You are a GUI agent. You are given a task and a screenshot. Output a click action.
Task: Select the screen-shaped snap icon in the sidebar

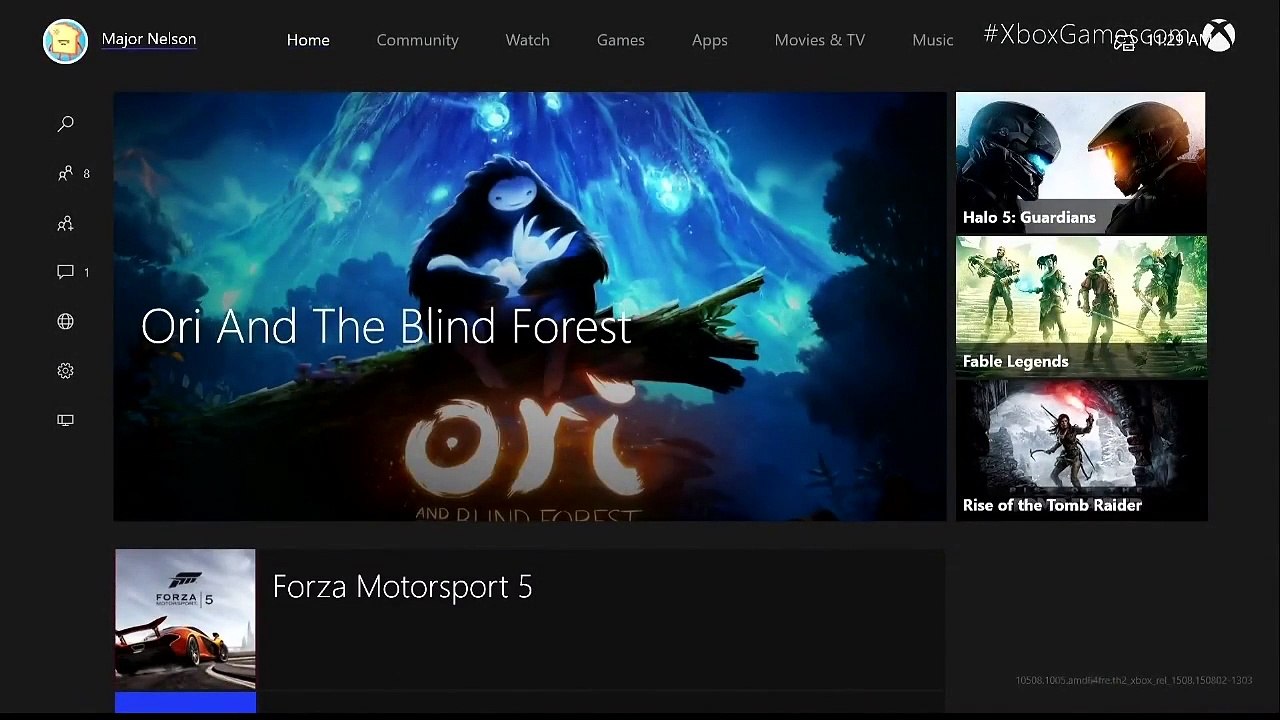point(66,420)
